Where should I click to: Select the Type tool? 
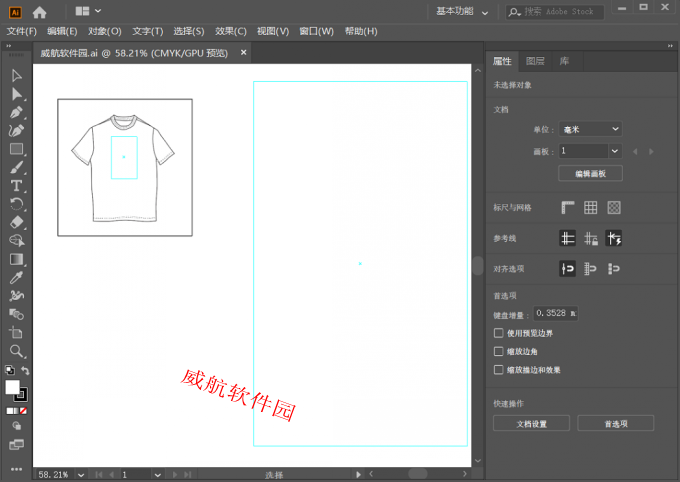(x=16, y=186)
